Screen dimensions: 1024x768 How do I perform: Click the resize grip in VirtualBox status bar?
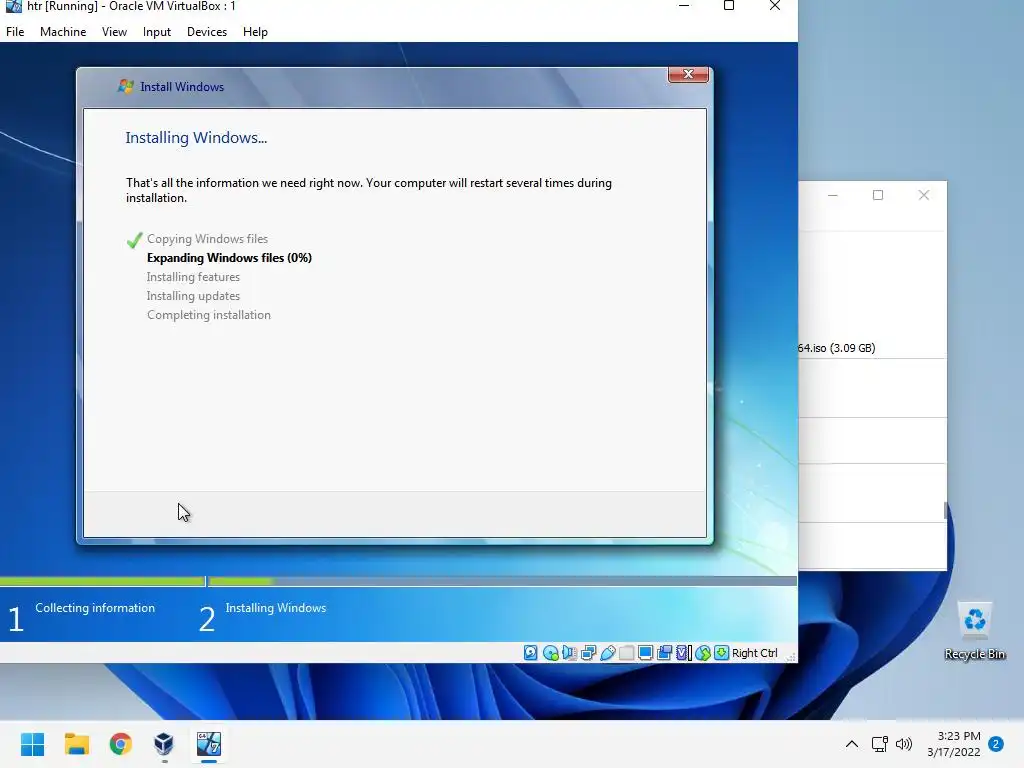coord(791,656)
